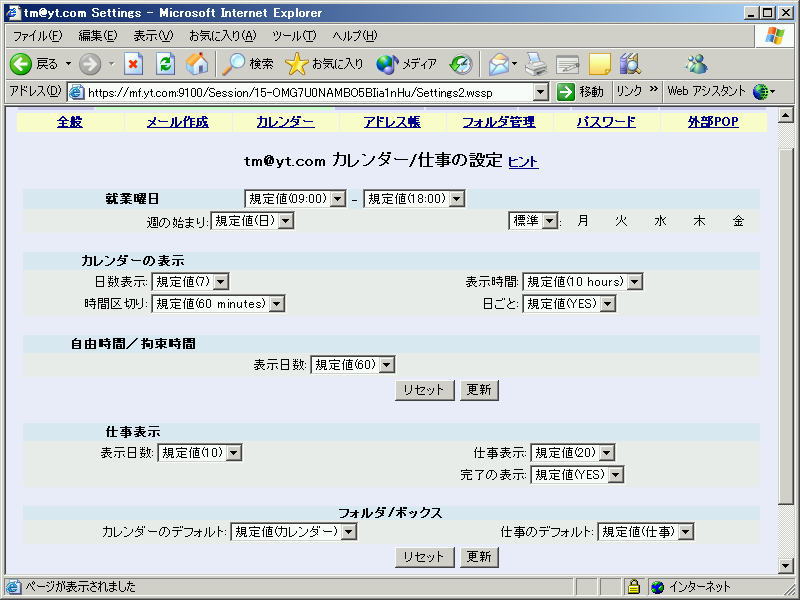Expand the 表示時間 規定値(10 hours) dropdown
This screenshot has width=800, height=600.
[583, 282]
